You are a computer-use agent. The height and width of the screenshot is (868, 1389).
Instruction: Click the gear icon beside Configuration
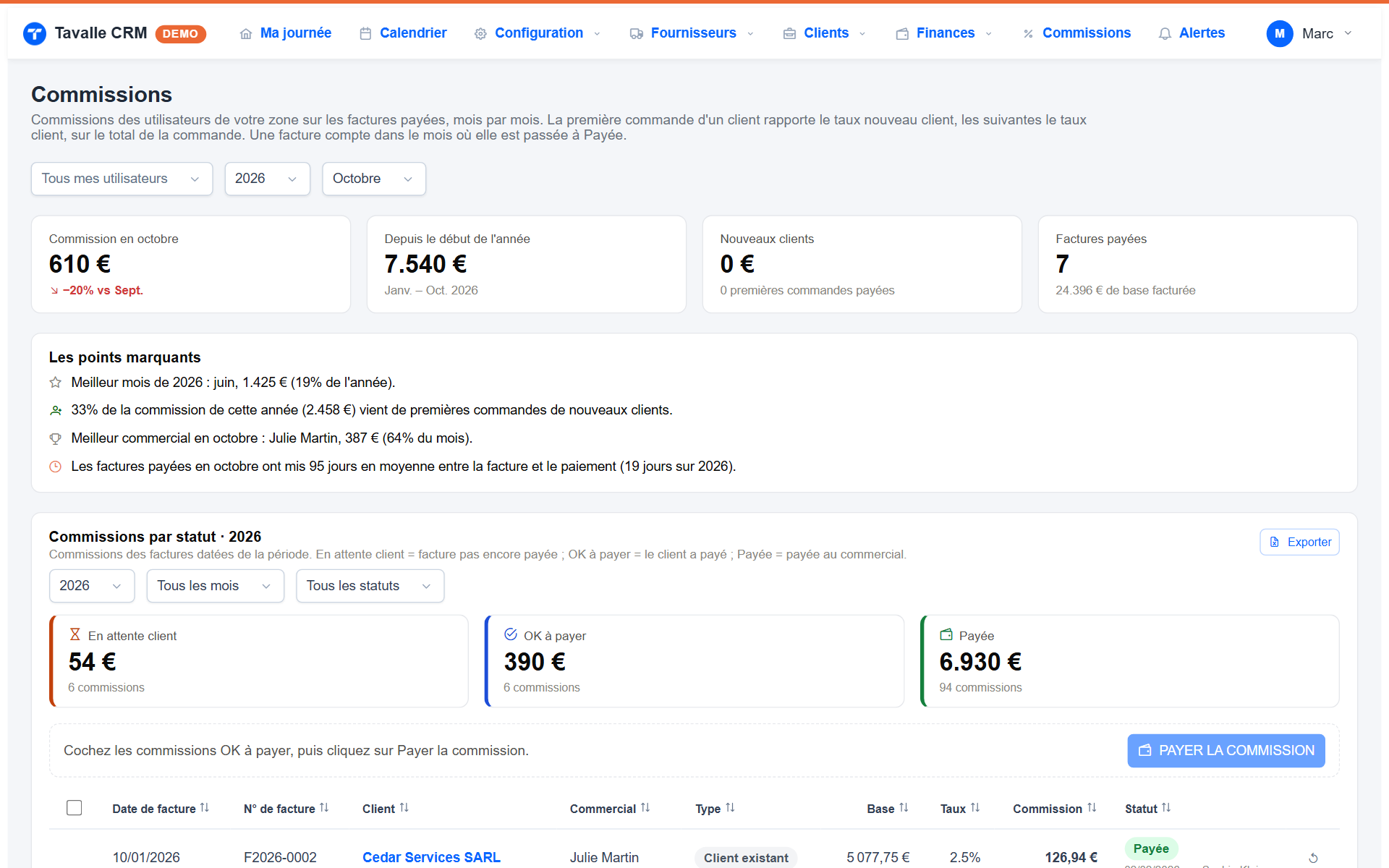coord(480,34)
